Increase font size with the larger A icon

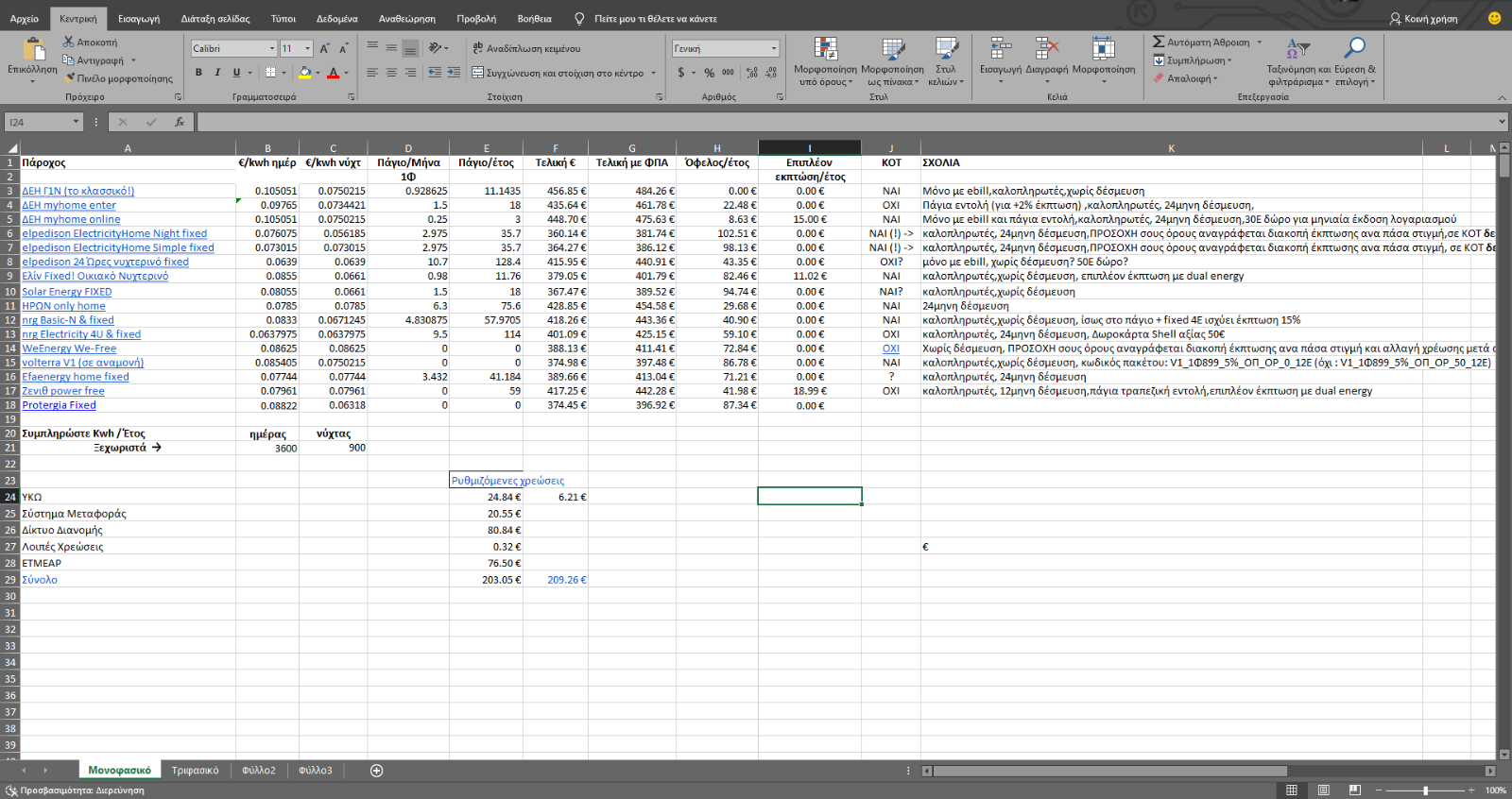[x=324, y=48]
